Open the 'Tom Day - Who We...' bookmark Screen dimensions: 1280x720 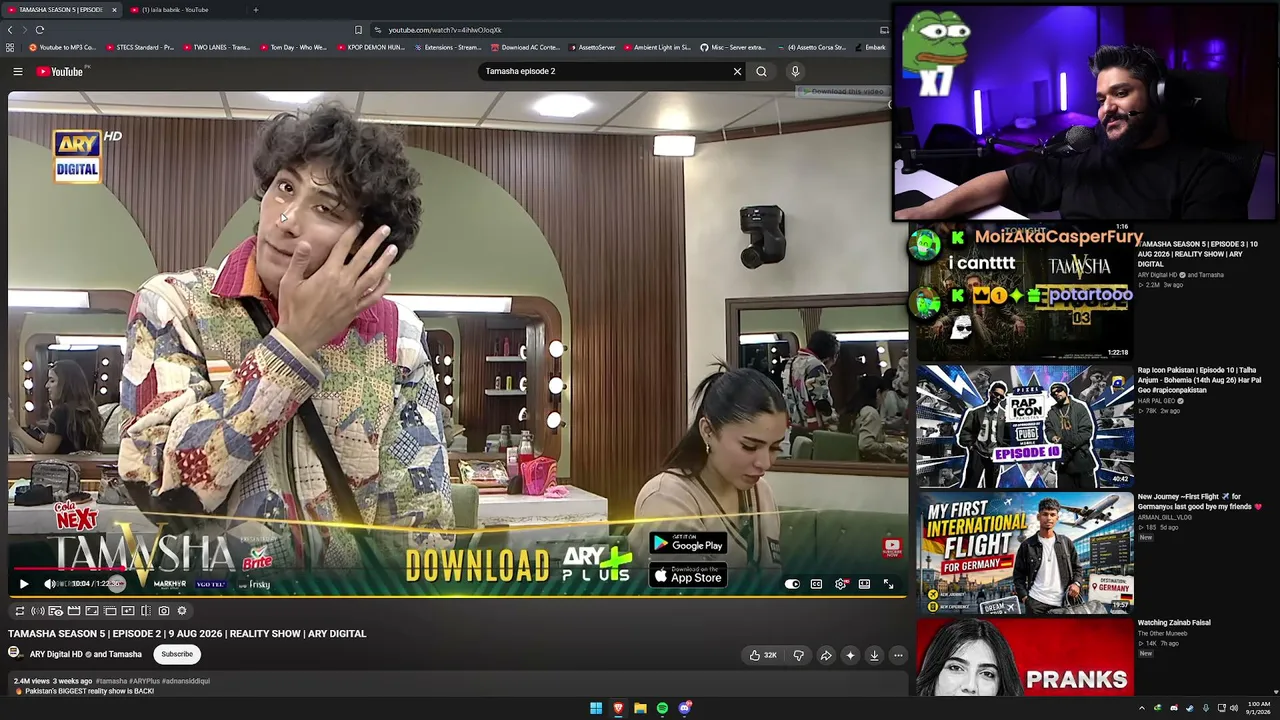click(x=294, y=47)
